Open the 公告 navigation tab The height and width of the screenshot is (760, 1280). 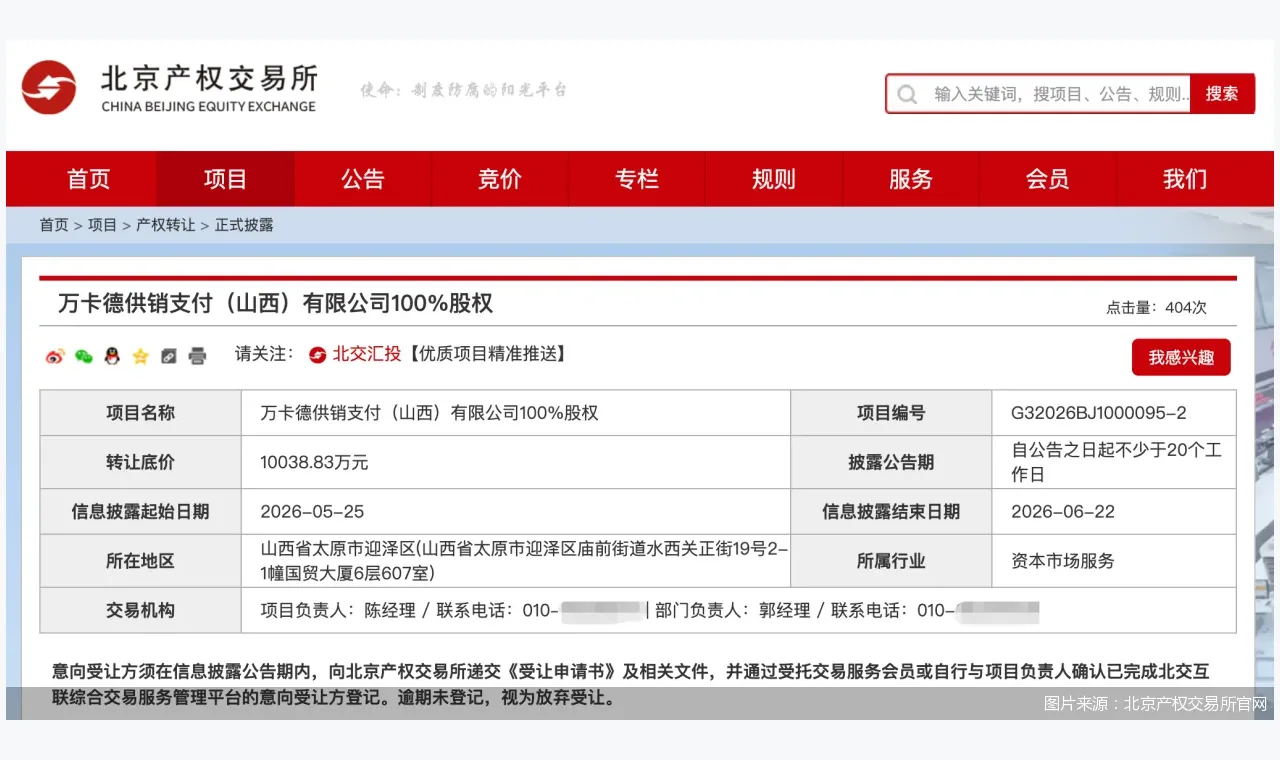[x=362, y=179]
